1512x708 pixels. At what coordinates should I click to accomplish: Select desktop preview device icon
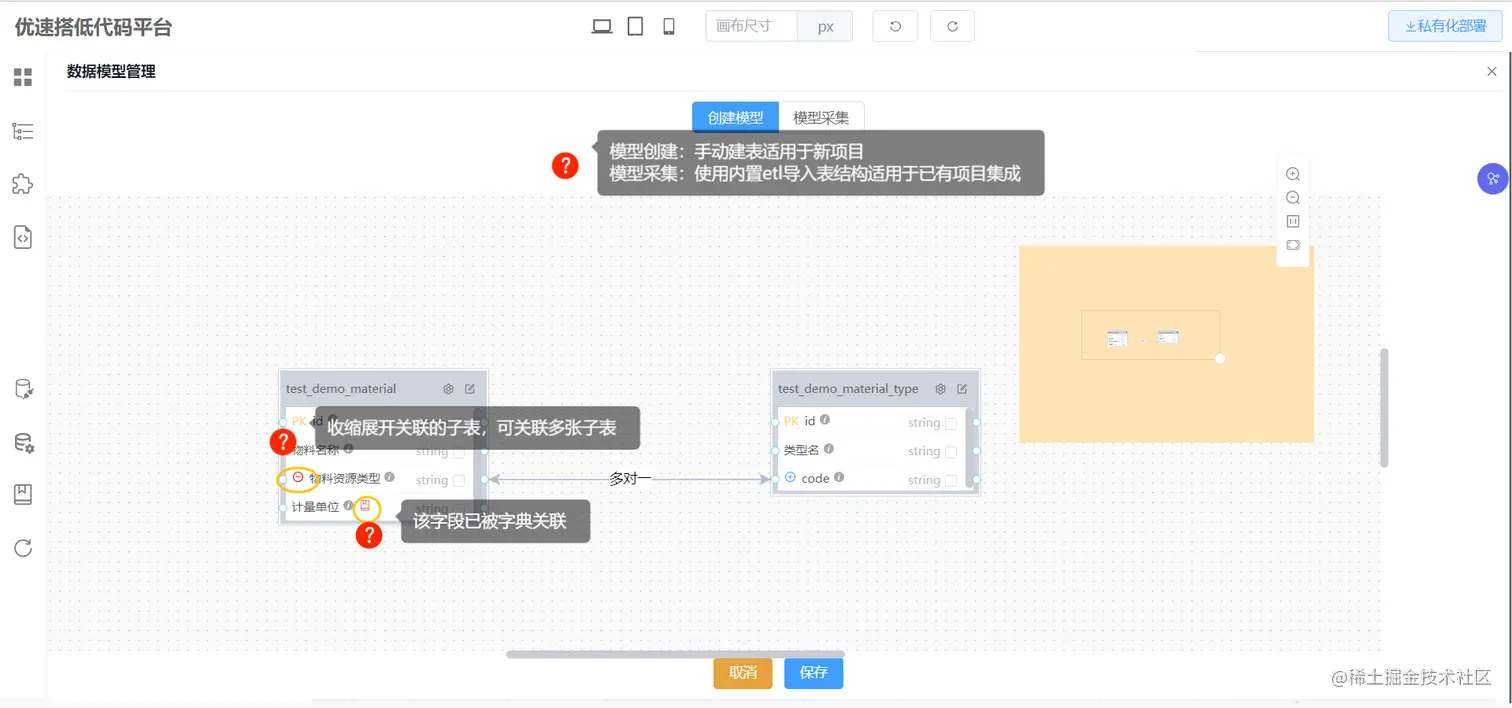pos(602,25)
